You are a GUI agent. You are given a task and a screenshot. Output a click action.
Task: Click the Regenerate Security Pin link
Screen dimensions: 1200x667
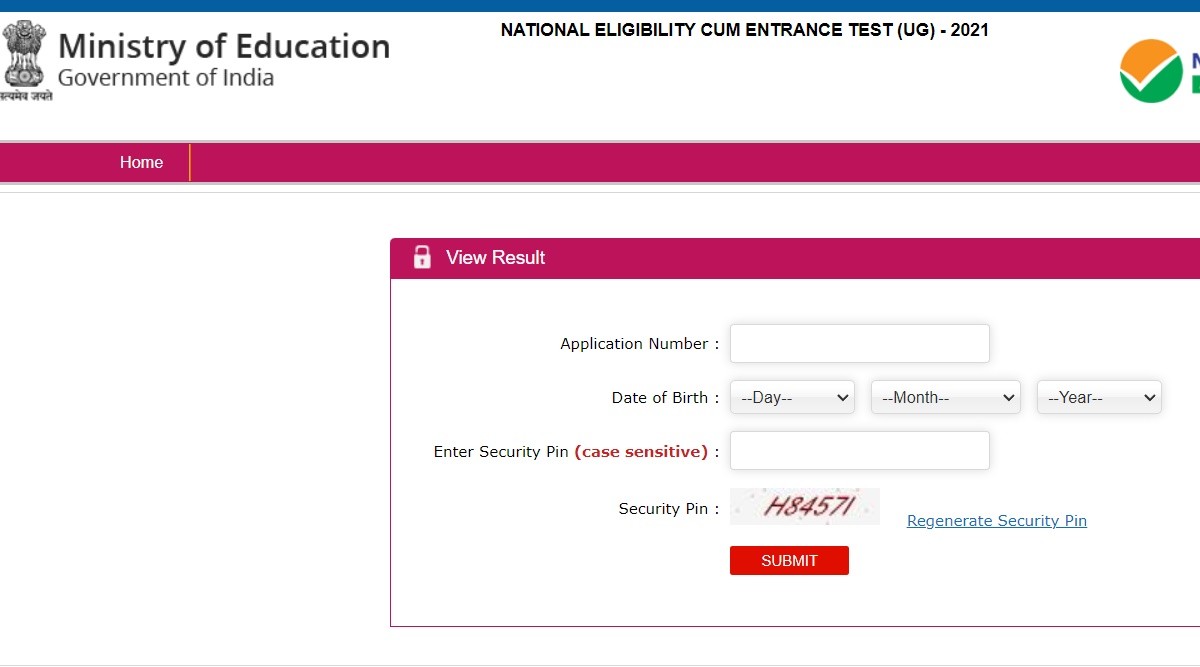point(996,521)
